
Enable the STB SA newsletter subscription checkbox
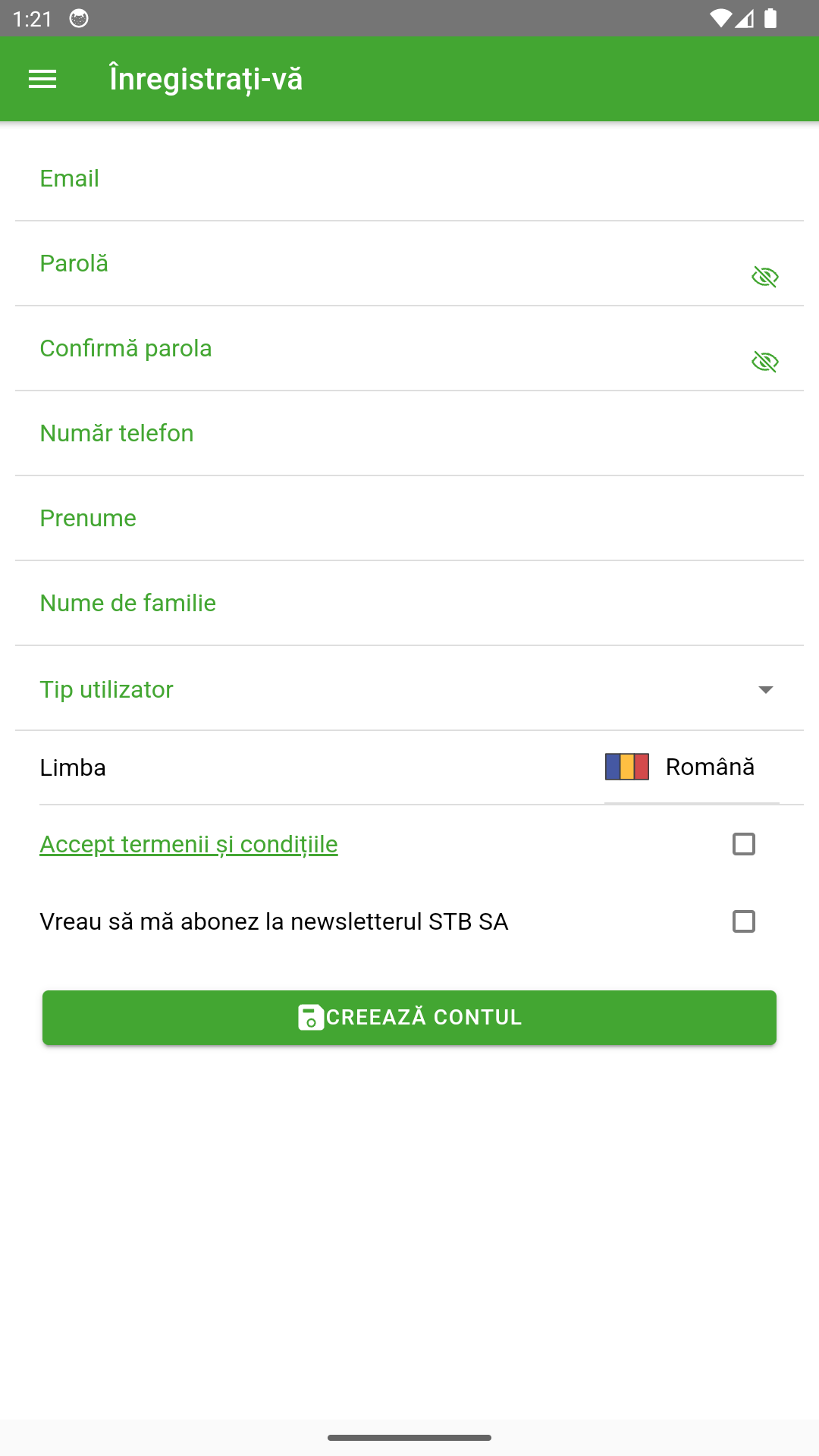click(x=743, y=921)
